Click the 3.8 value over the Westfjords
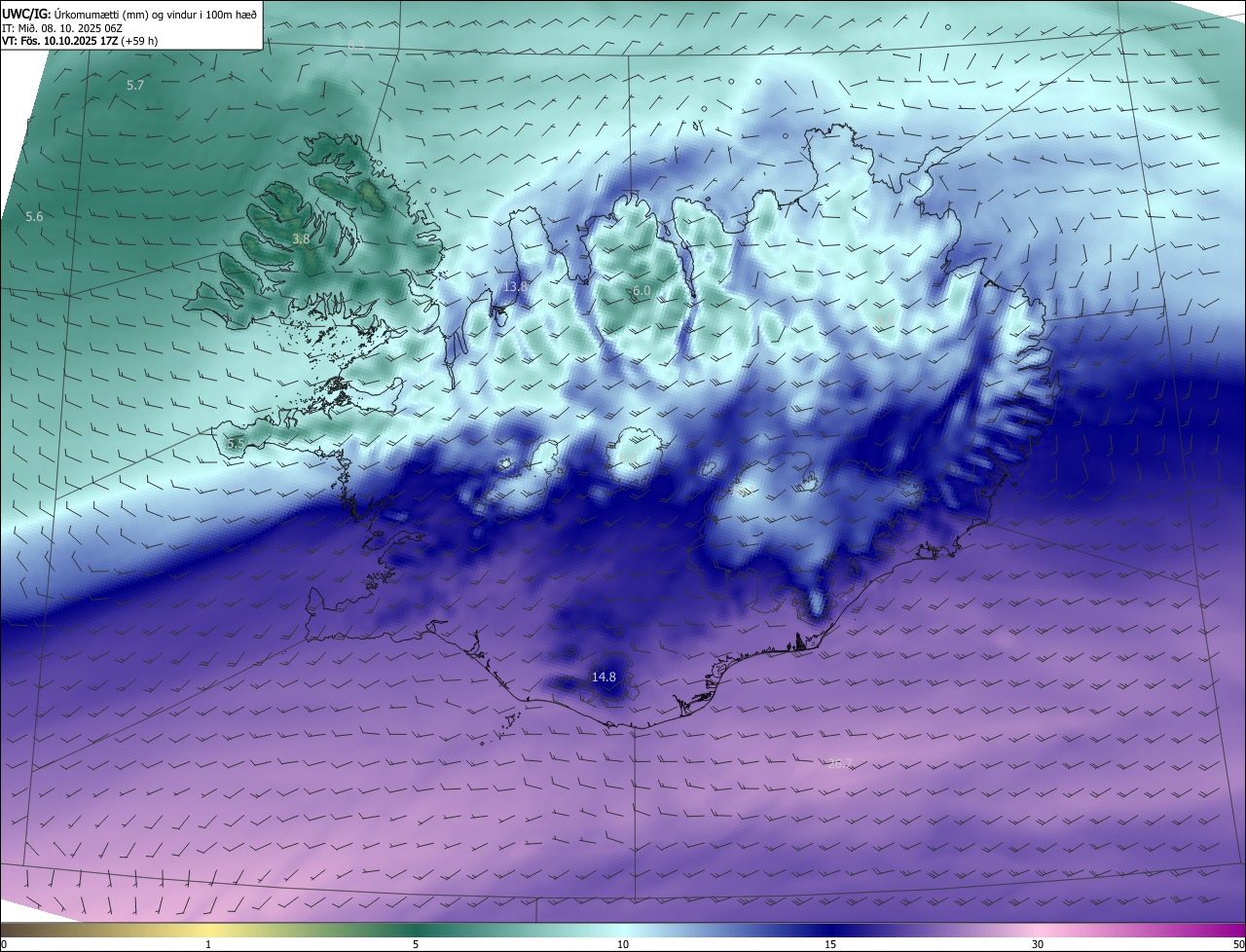This screenshot has width=1246, height=952. (x=301, y=238)
